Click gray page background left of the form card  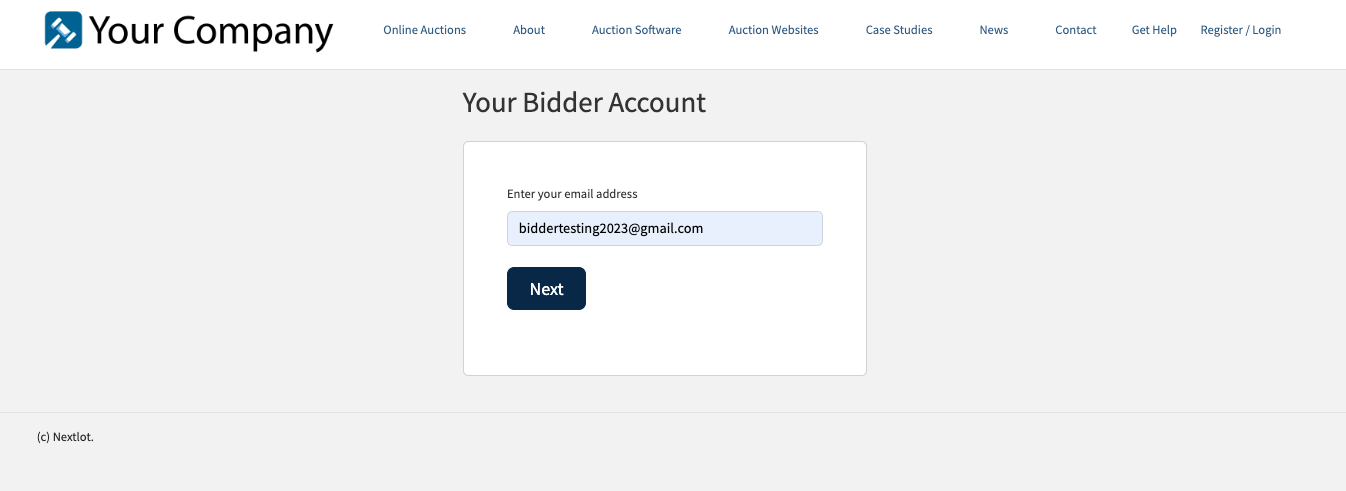pos(230,260)
